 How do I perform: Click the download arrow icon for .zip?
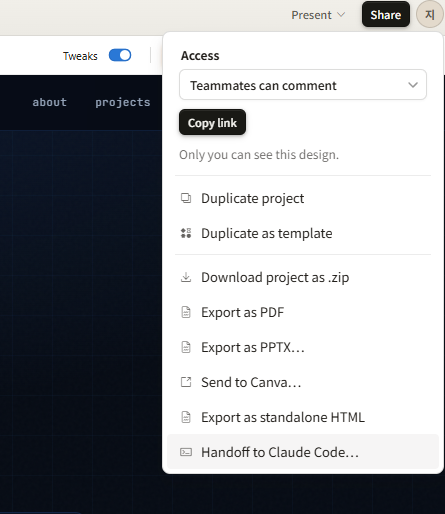click(186, 277)
